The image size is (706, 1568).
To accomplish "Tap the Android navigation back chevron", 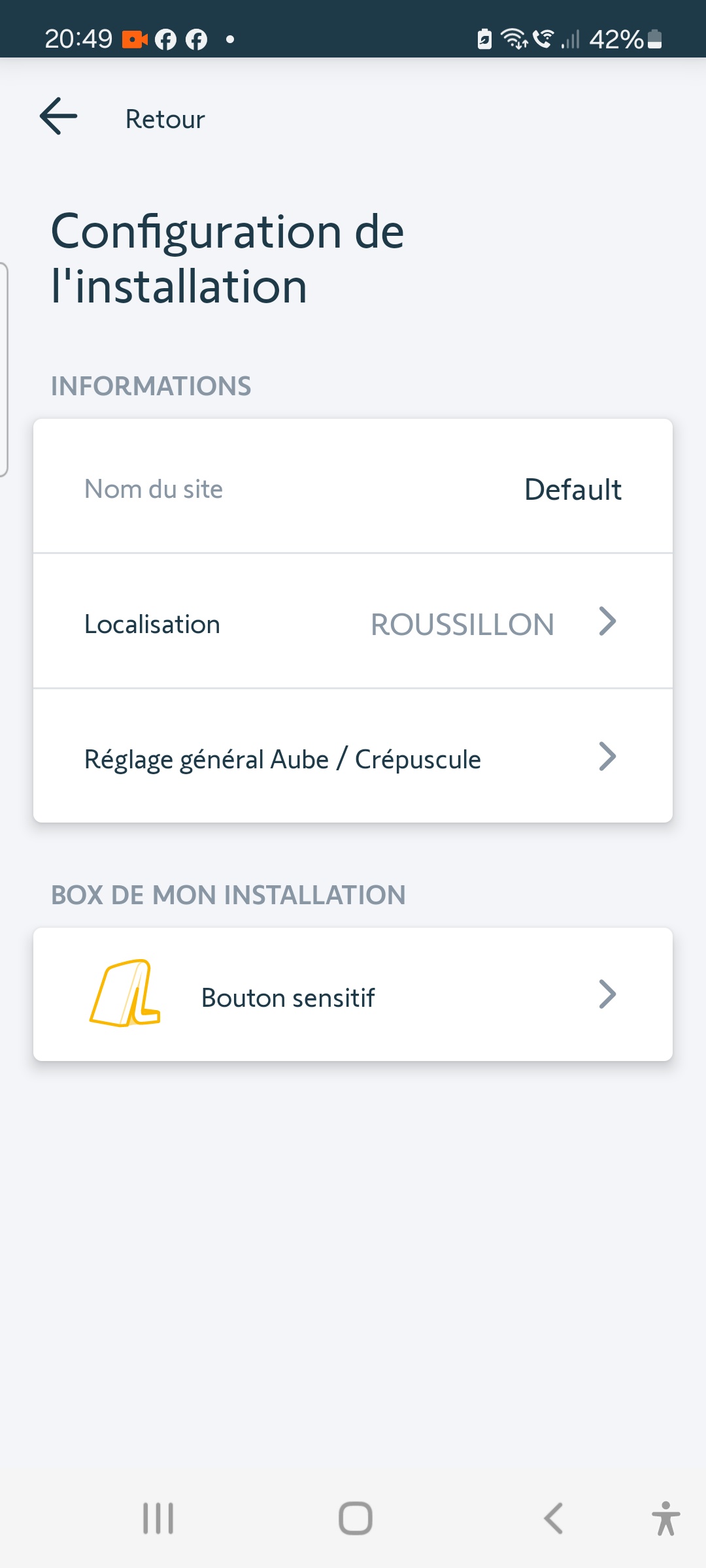I will (553, 1518).
